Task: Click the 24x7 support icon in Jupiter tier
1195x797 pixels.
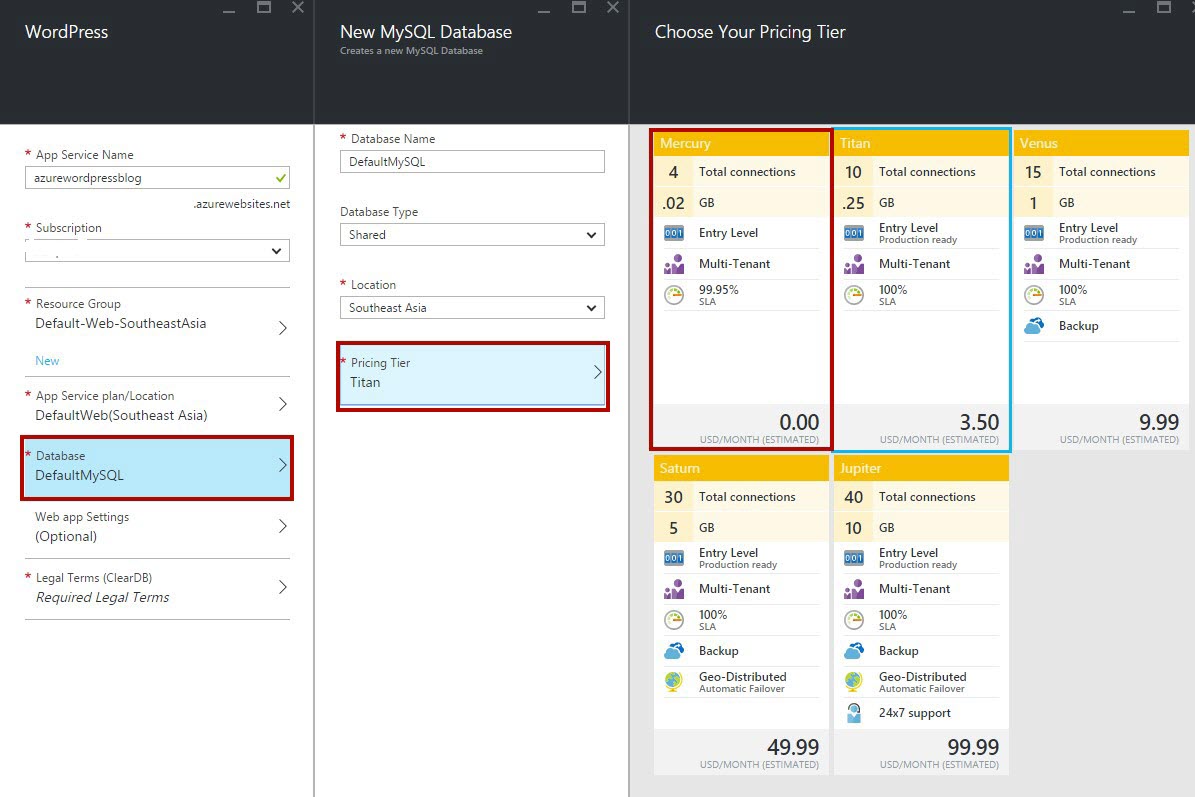Action: tap(854, 712)
